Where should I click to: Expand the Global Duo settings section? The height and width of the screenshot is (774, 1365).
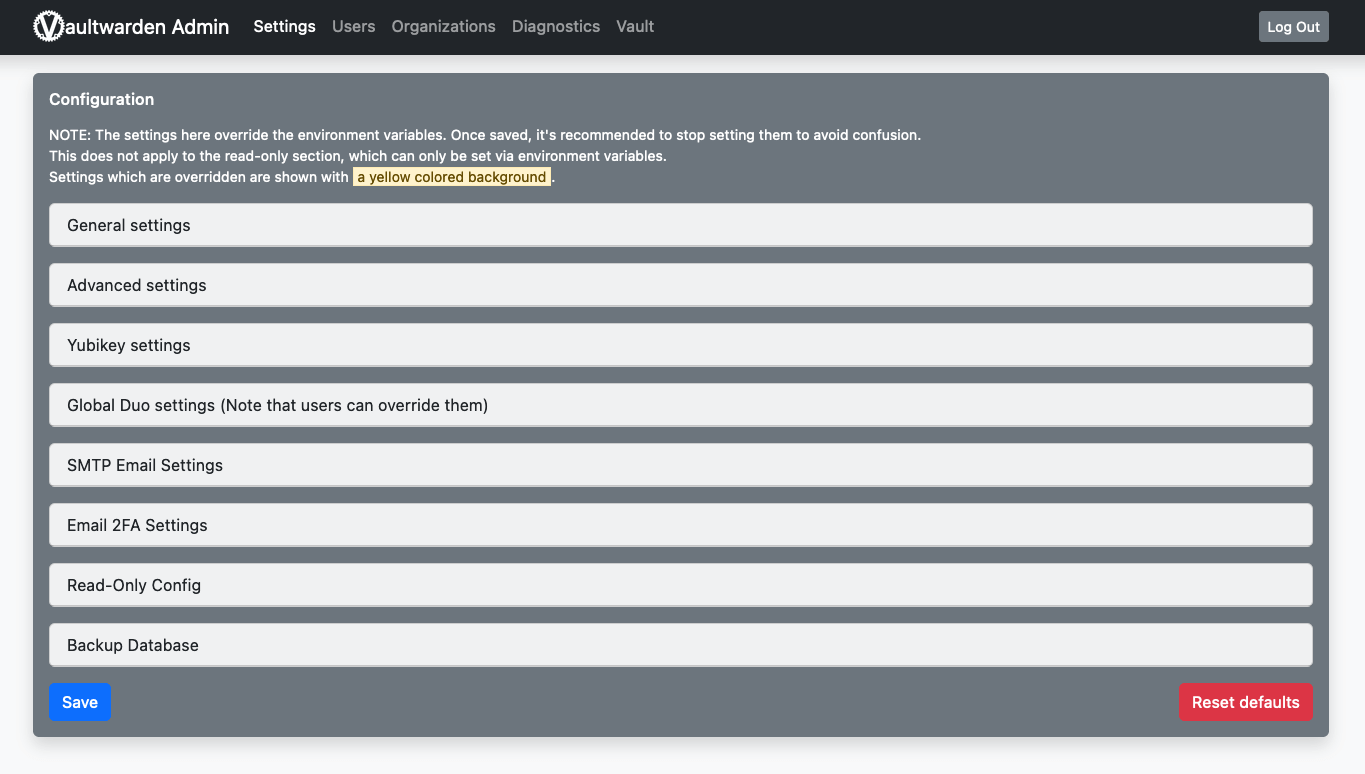pyautogui.click(x=277, y=406)
